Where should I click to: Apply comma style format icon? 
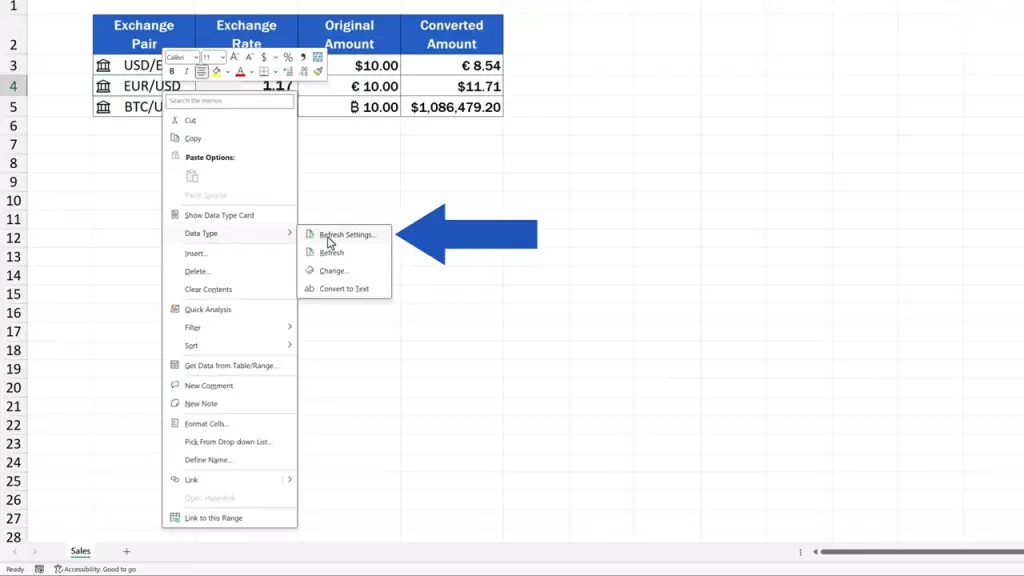[x=303, y=57]
